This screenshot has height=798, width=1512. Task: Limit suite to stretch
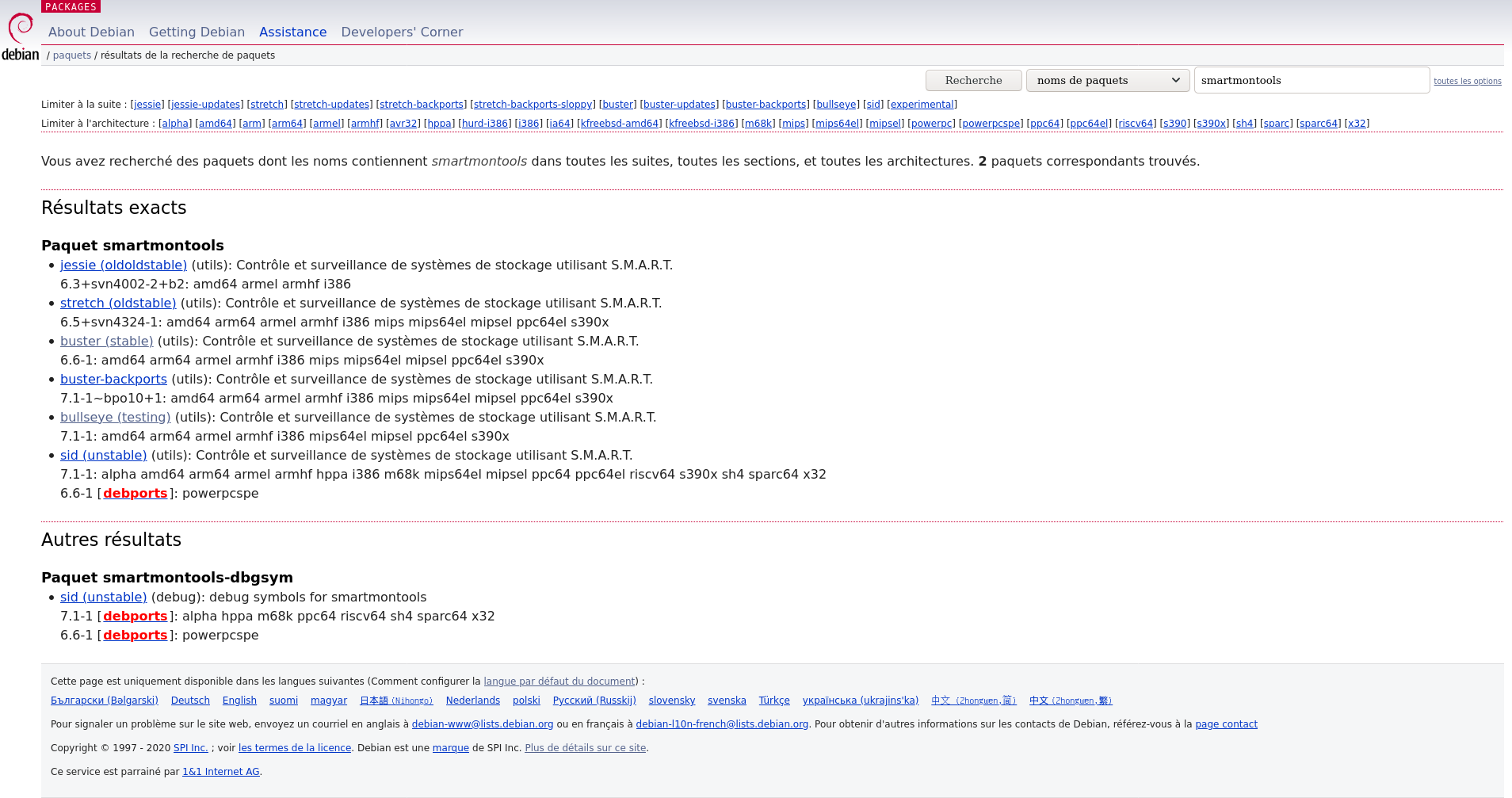point(267,105)
